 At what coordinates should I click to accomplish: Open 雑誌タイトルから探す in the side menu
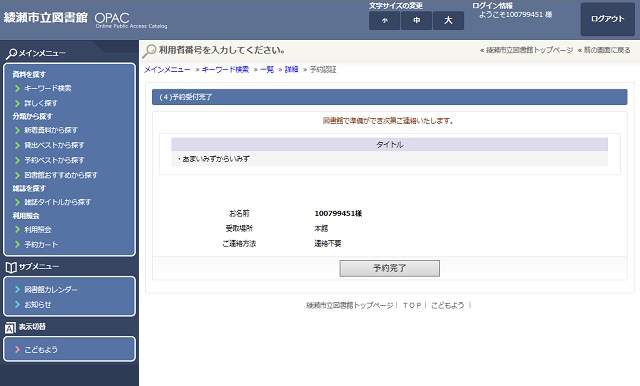[x=58, y=202]
